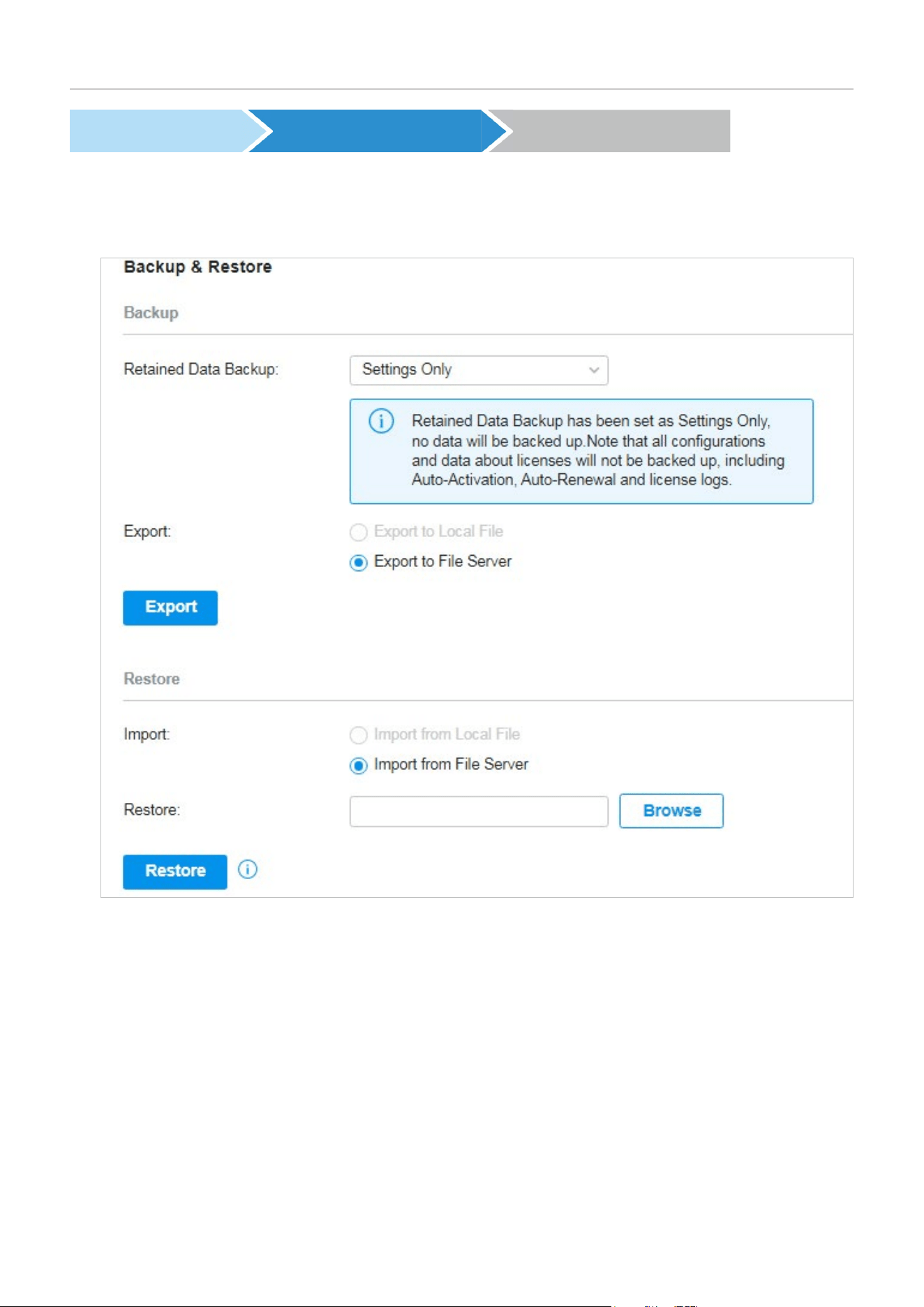The image size is (924, 1307).
Task: Click the dropdown chevron beside Settings Only
Action: 594,370
